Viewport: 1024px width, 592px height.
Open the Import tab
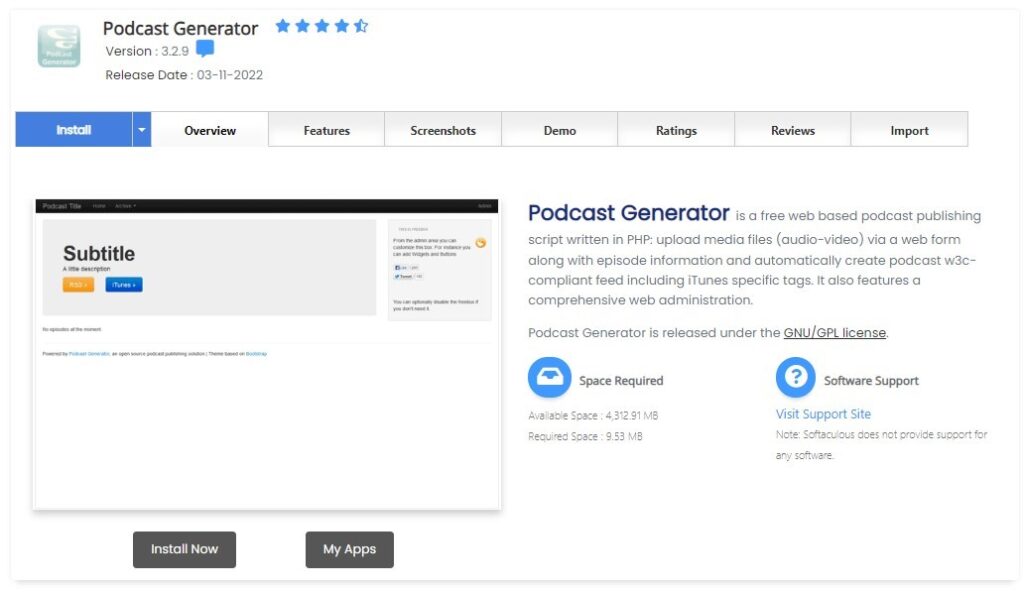(x=909, y=130)
